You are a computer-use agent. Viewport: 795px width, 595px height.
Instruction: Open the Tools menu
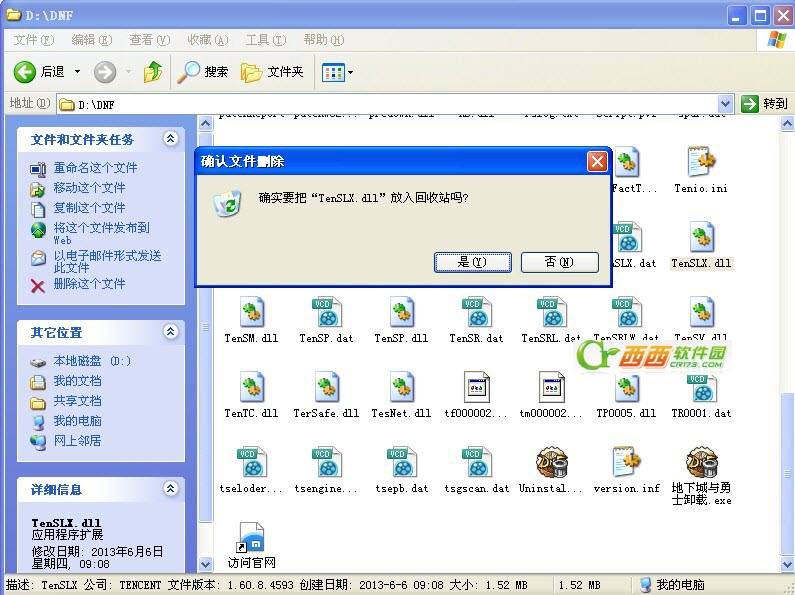pos(266,40)
